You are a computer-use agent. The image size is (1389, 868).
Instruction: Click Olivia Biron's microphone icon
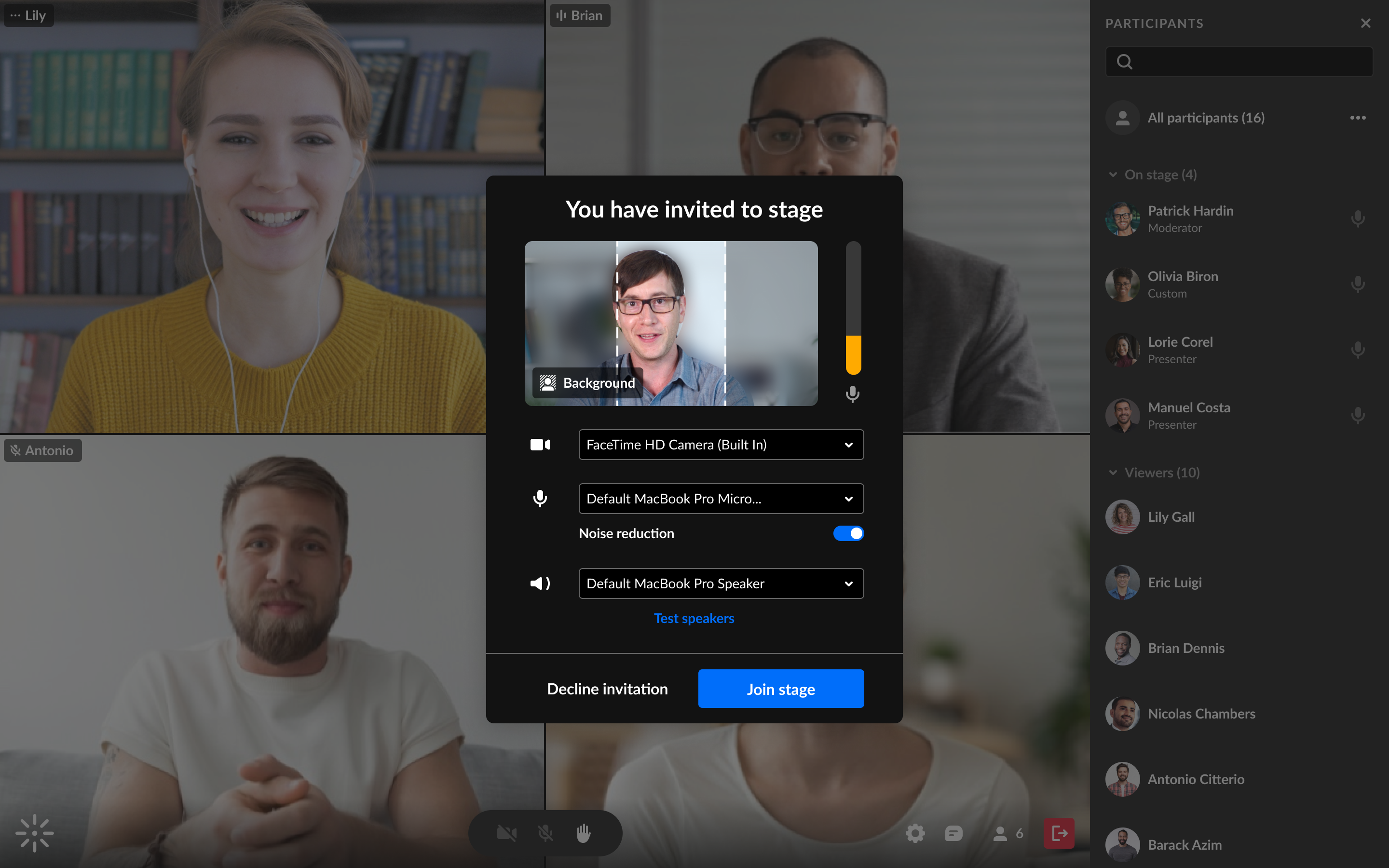pyautogui.click(x=1358, y=284)
